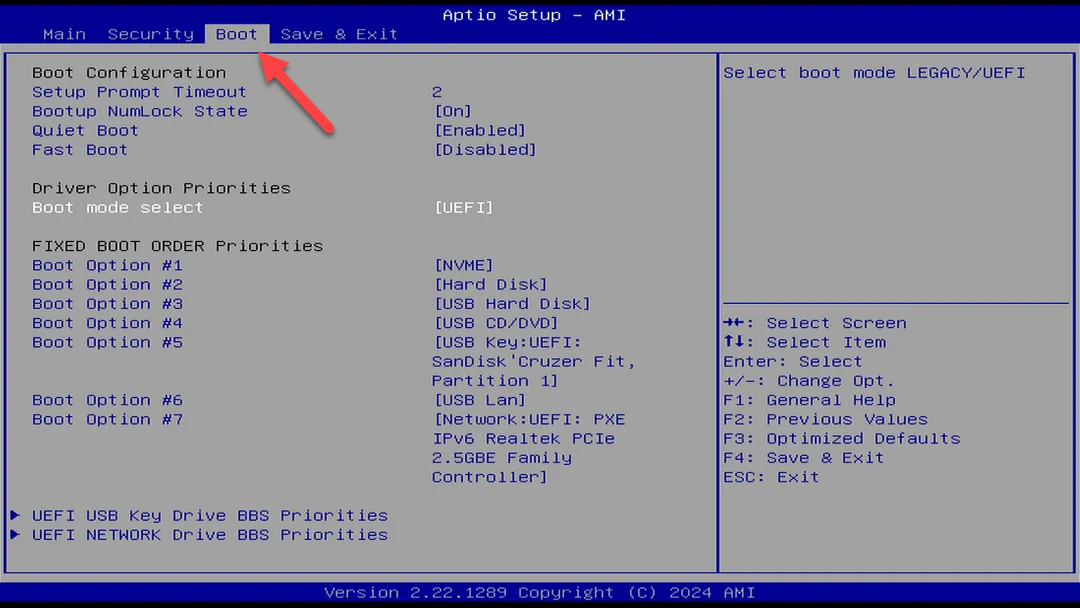
Task: Select Boot Option #1 label
Action: coord(107,265)
